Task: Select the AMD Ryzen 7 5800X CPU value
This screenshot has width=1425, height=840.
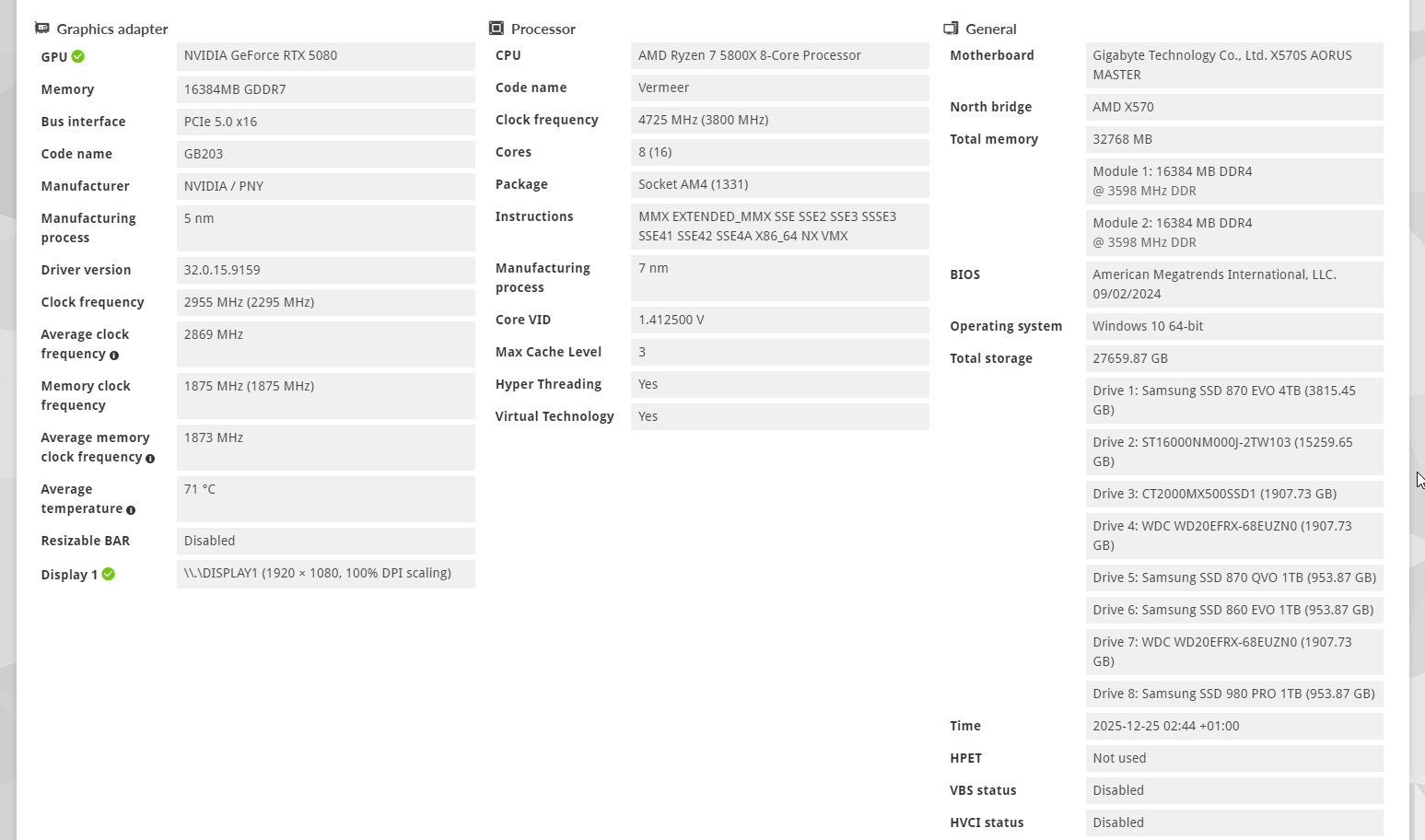Action: click(780, 55)
